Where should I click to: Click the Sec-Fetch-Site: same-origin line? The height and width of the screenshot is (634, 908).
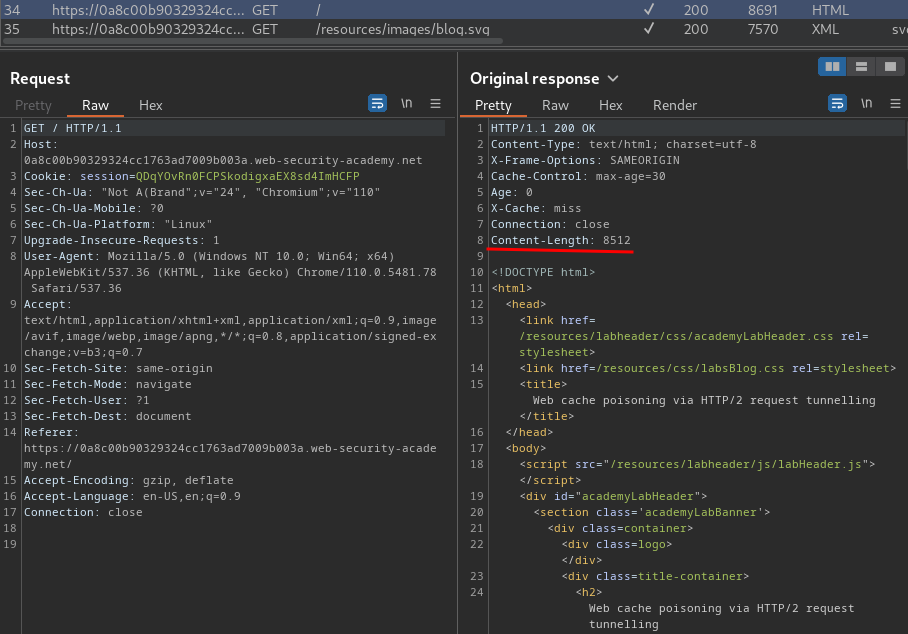[x=118, y=368]
